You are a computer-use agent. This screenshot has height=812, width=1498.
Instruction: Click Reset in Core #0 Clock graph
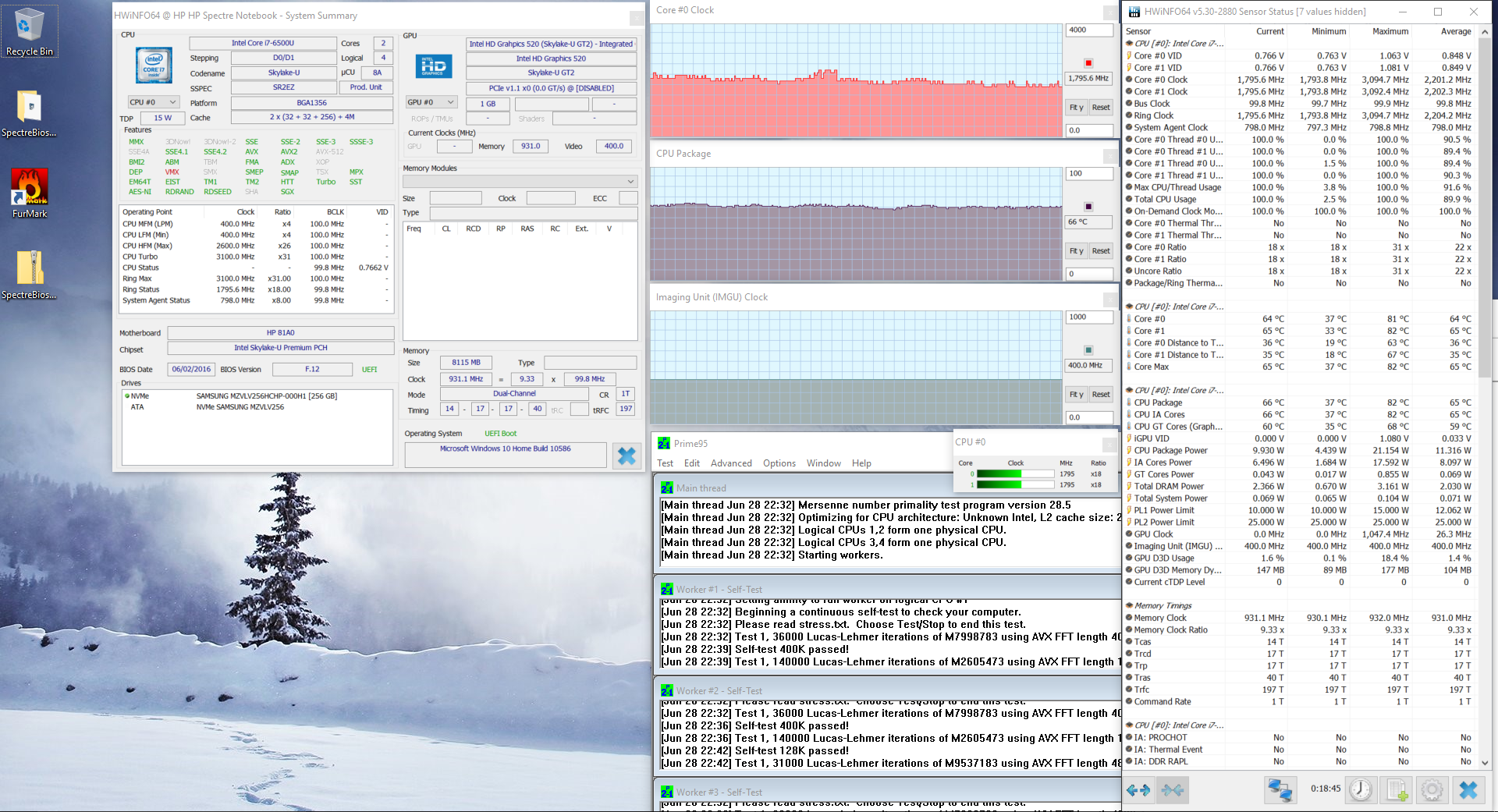click(1101, 108)
